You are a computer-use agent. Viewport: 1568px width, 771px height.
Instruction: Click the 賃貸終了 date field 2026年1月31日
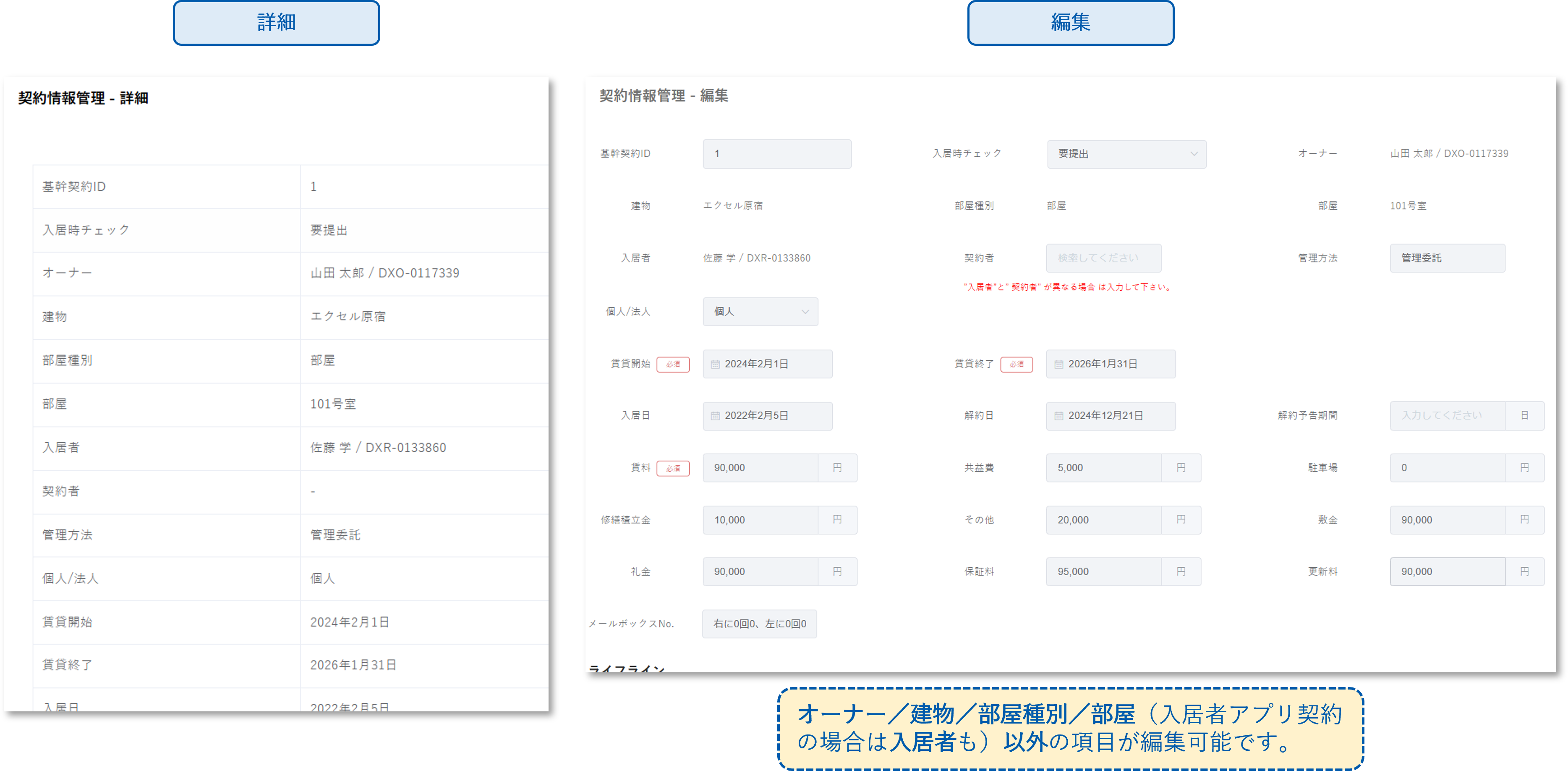pos(1110,364)
